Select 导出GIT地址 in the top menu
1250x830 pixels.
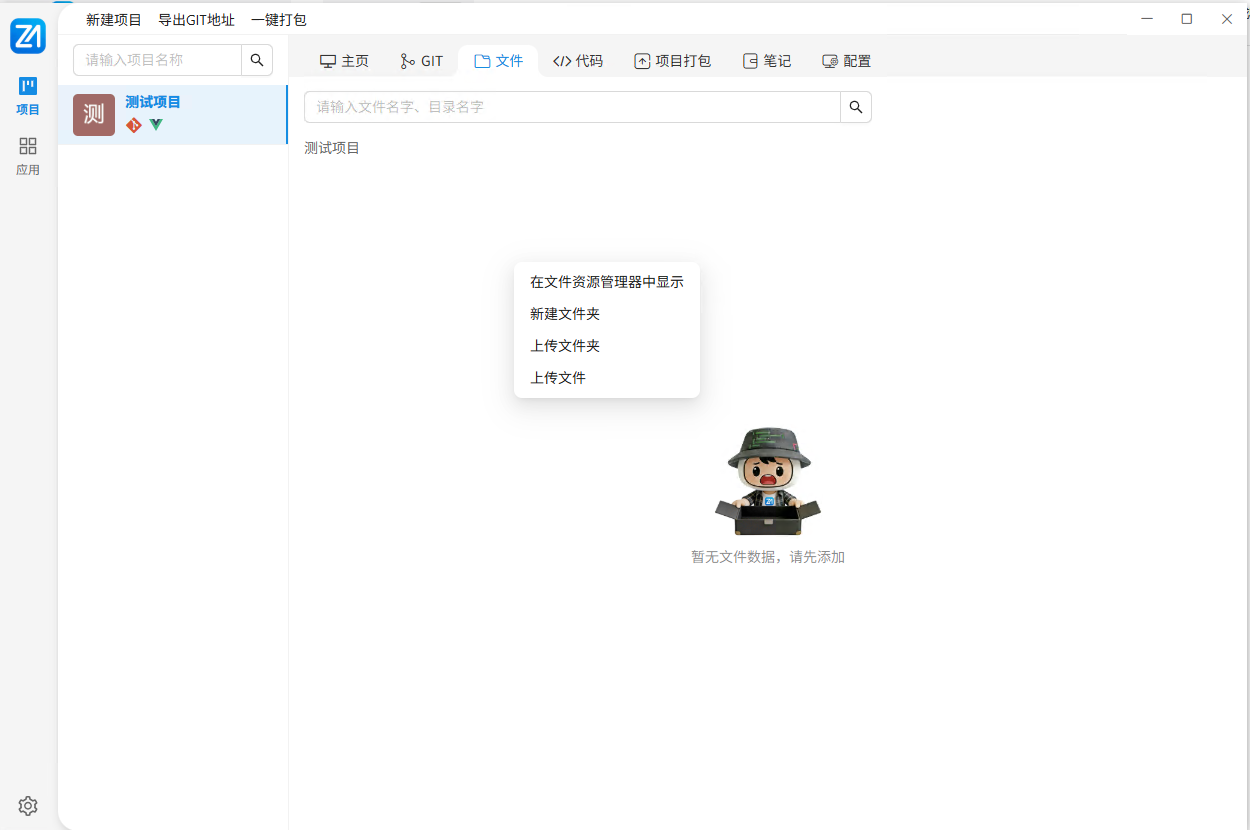pos(196,19)
